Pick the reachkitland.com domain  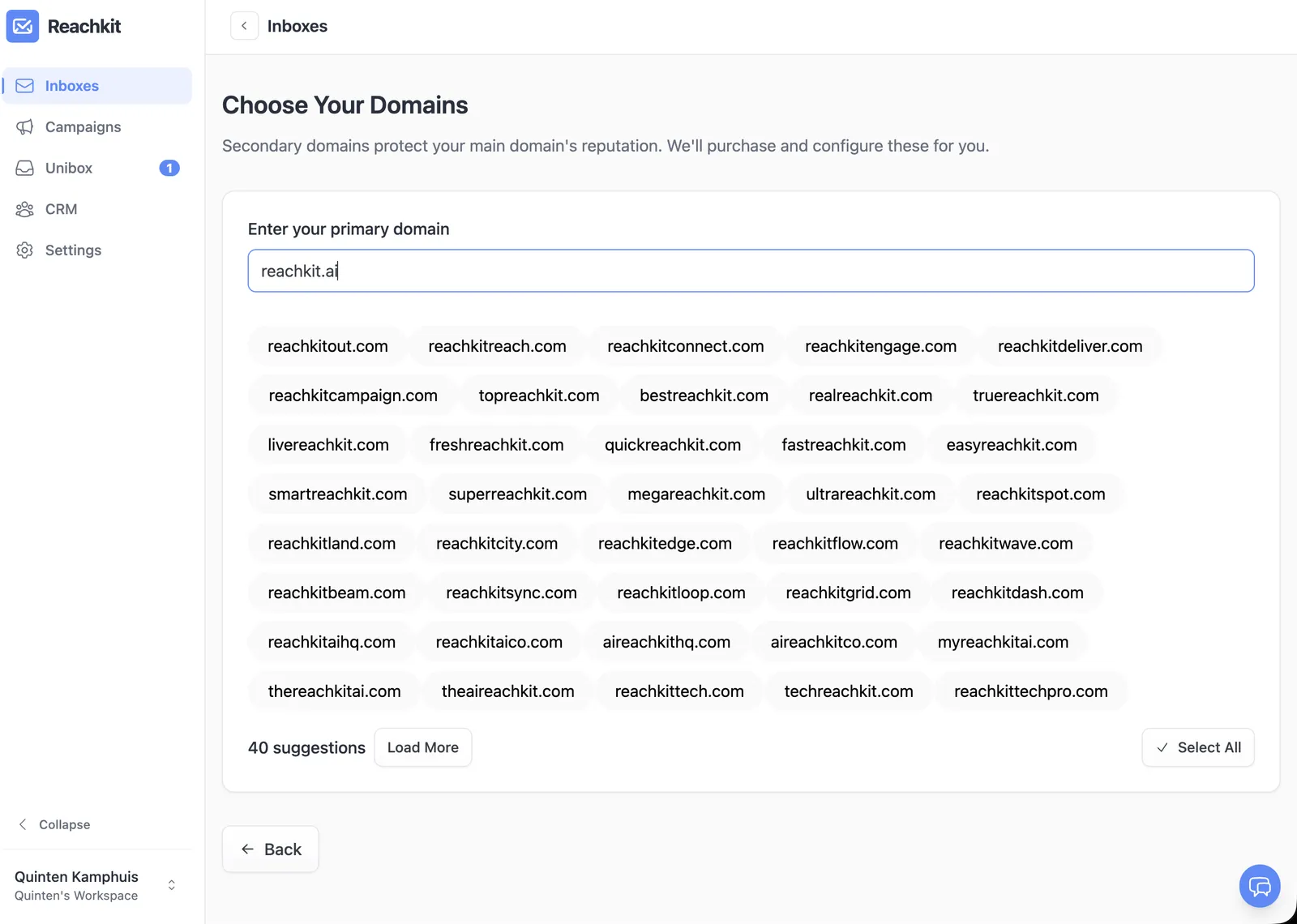click(x=332, y=544)
